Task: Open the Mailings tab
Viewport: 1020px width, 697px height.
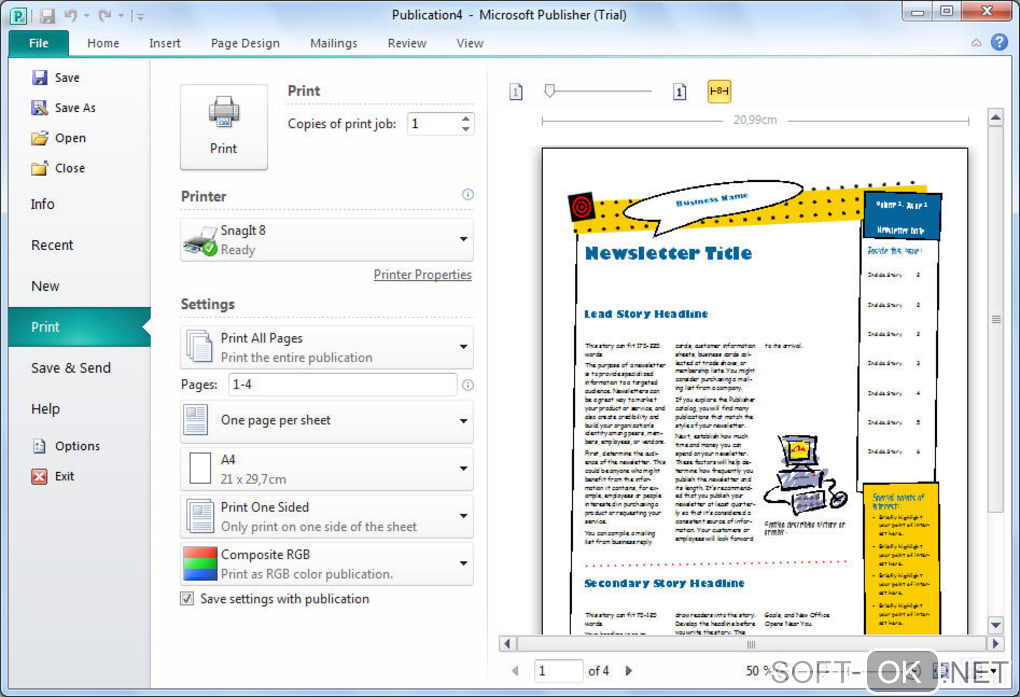Action: click(x=334, y=43)
